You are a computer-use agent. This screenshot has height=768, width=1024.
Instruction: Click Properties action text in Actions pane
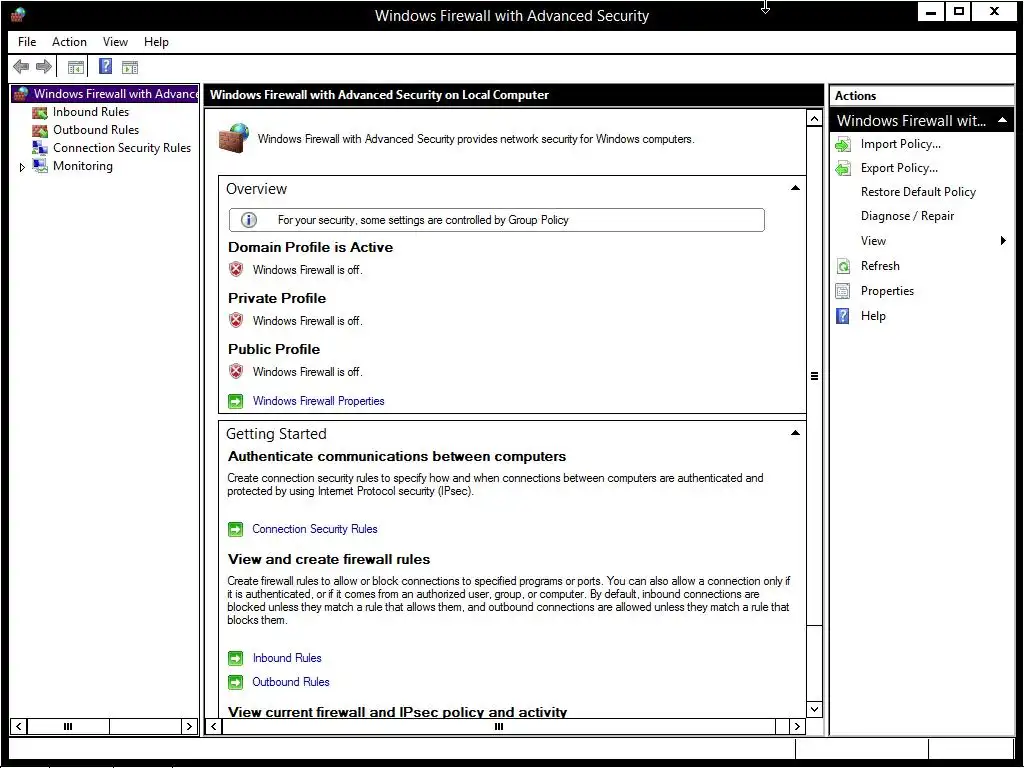click(x=888, y=291)
